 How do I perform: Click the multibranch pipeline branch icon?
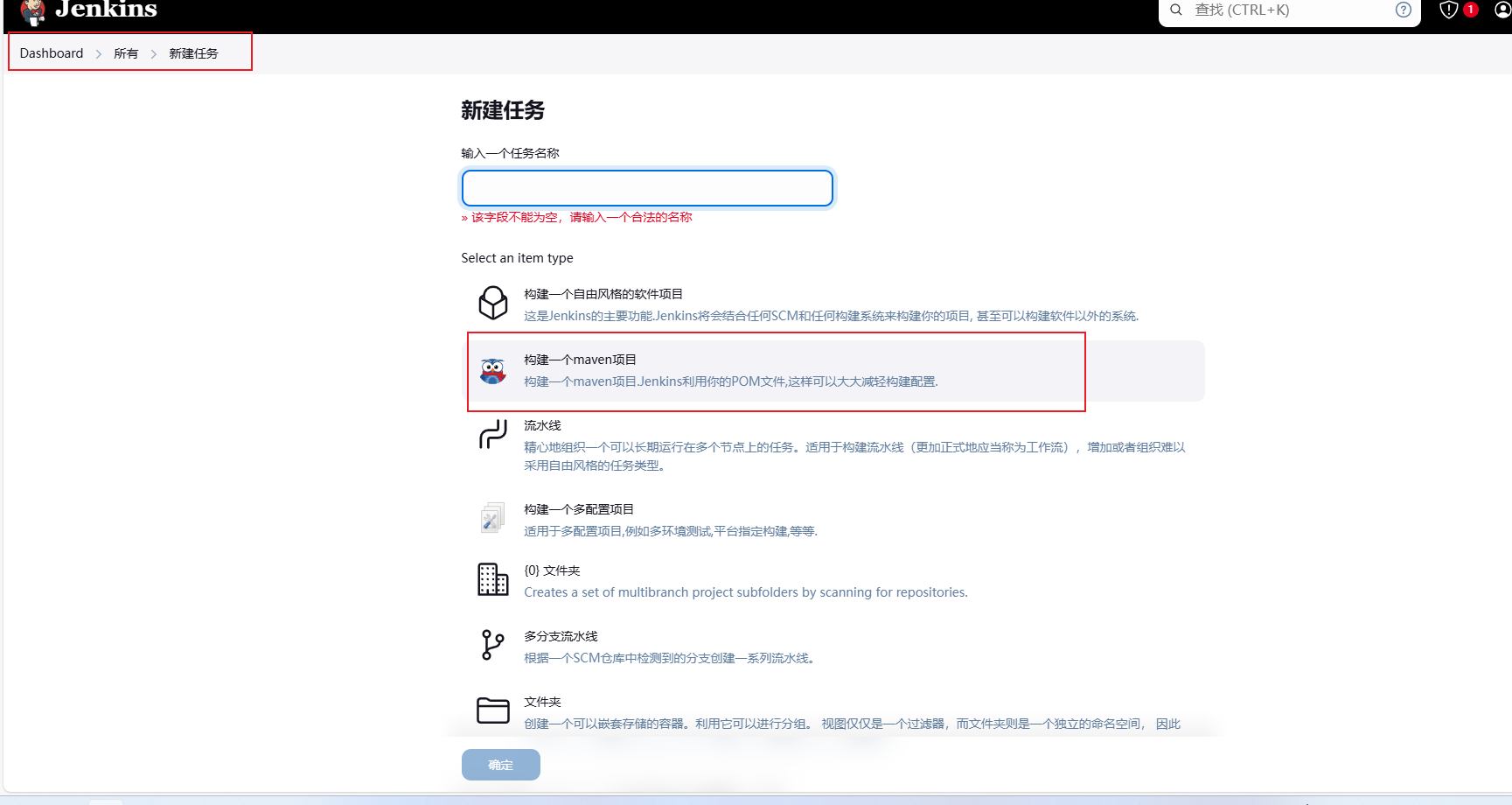pyautogui.click(x=493, y=645)
